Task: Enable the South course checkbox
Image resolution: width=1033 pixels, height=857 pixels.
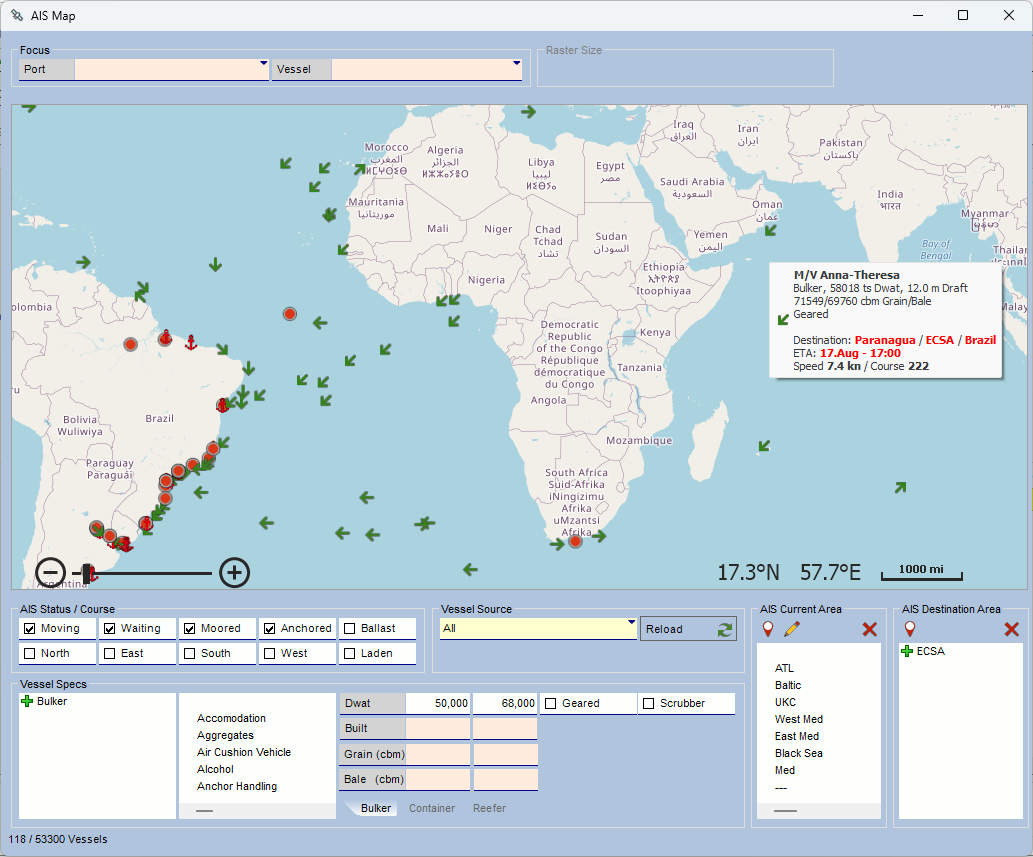Action: [x=190, y=653]
